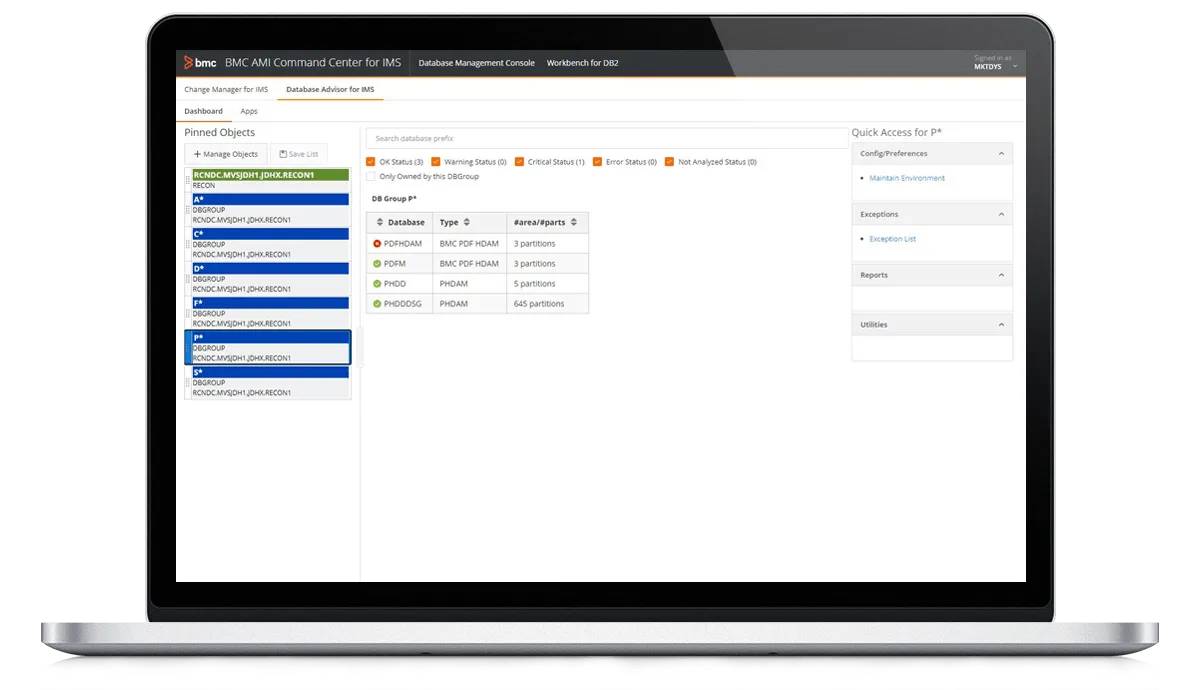Viewport: 1200px width, 690px height.
Task: Click drag handle beside A* DBGROUP
Action: (x=188, y=209)
